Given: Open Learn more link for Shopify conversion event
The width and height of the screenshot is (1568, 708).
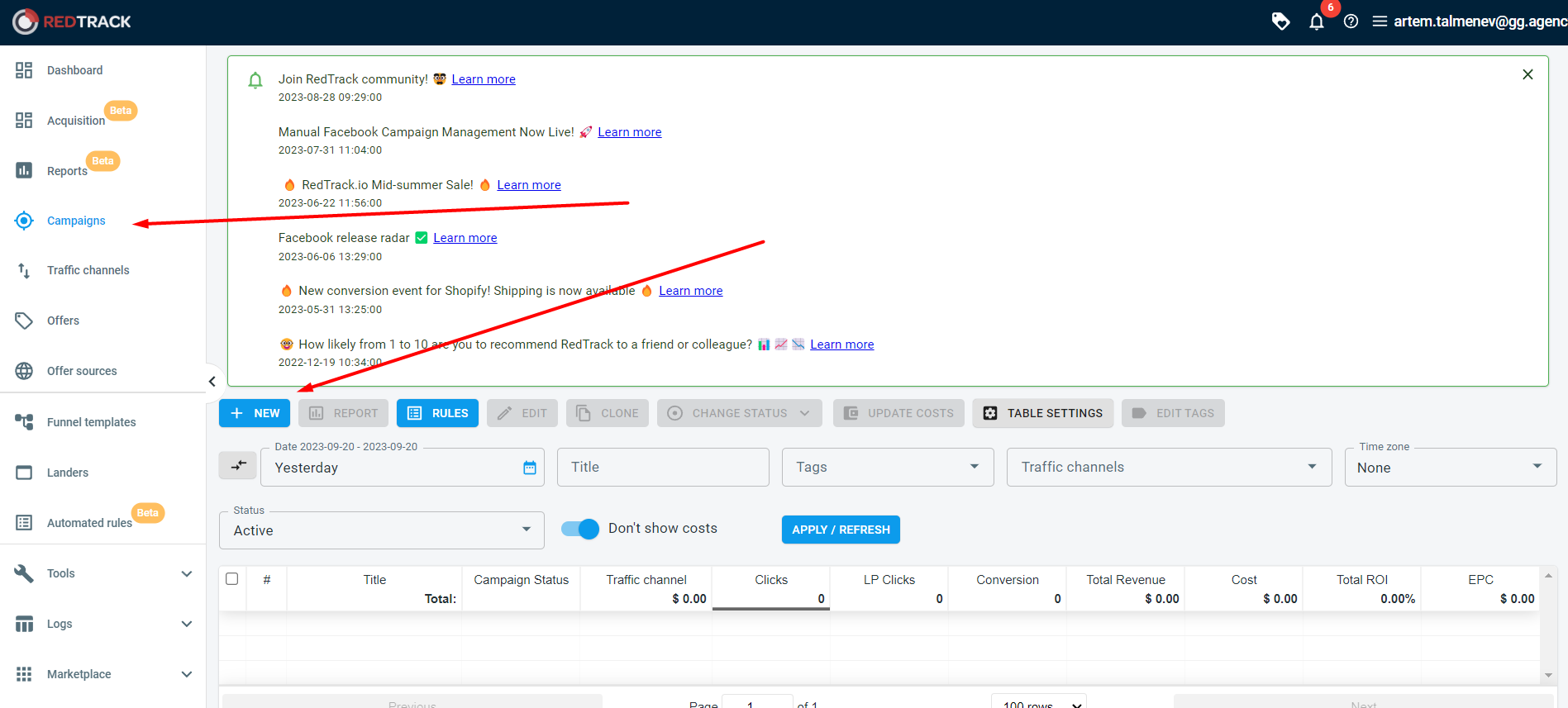Looking at the screenshot, I should click(x=691, y=291).
